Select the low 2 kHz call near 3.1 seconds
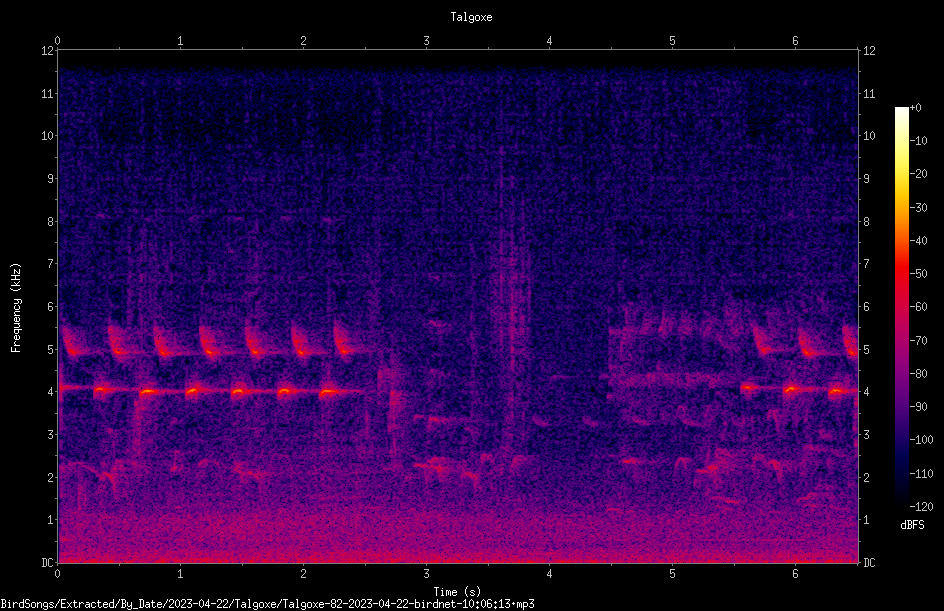The width and height of the screenshot is (944, 611). (435, 466)
